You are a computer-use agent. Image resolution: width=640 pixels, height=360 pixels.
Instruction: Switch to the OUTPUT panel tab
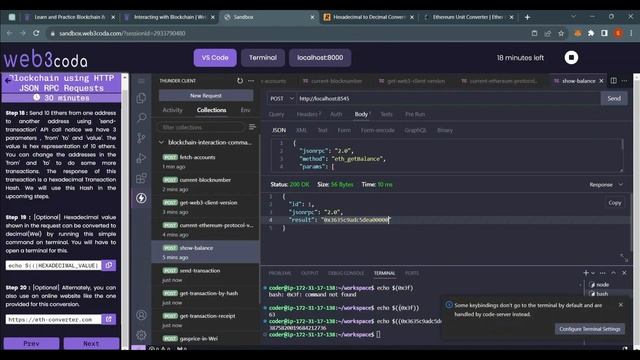309,273
